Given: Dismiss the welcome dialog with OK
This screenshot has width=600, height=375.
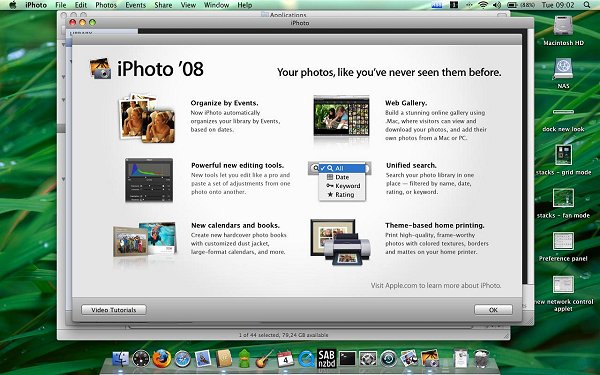Looking at the screenshot, I should pyautogui.click(x=493, y=310).
